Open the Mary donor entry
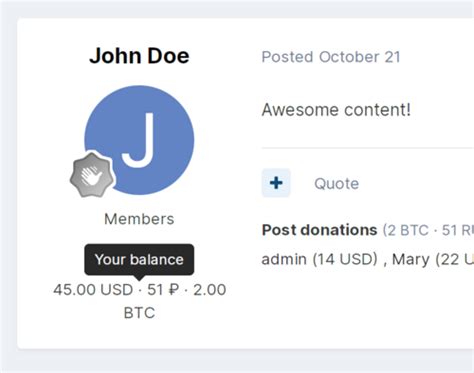474x373 pixels. click(x=433, y=259)
